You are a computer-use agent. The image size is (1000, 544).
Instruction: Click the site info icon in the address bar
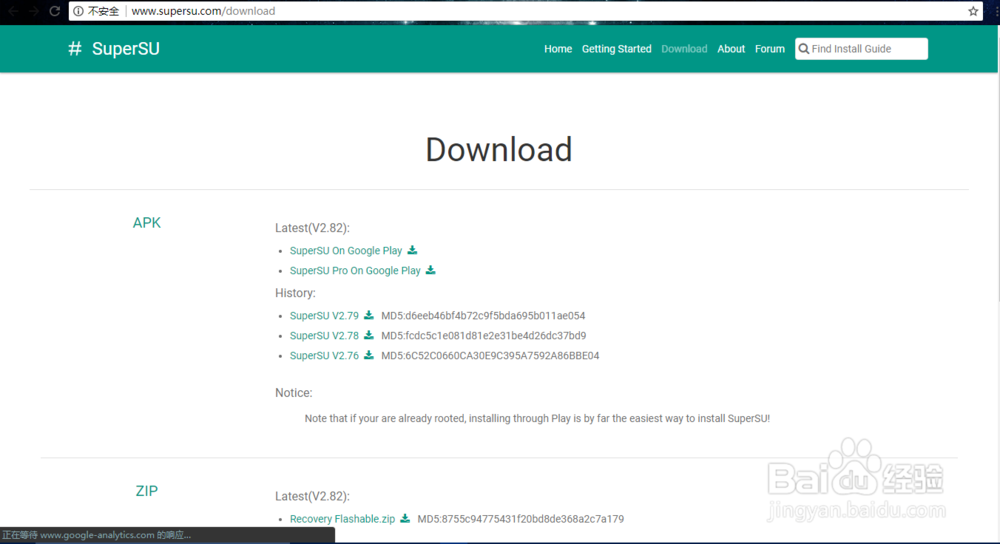point(78,11)
